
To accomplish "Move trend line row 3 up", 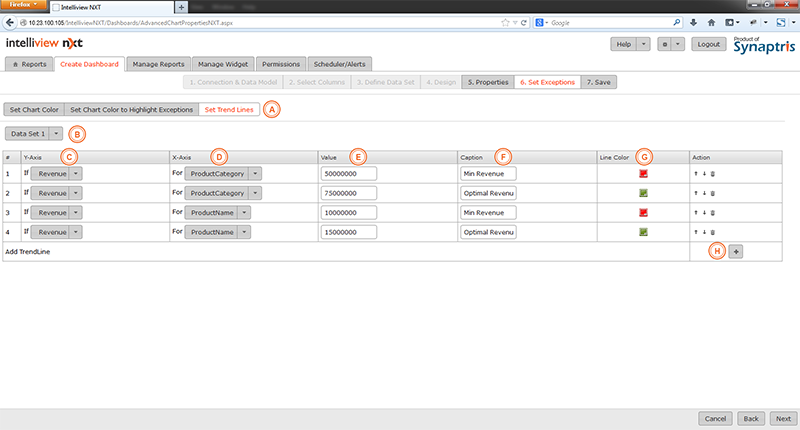I will pyautogui.click(x=696, y=213).
